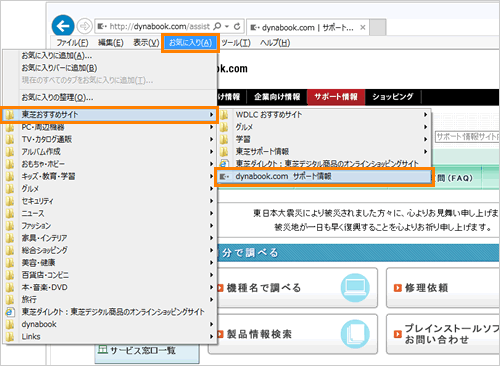Click site icon beside dynabook.com サポート情報

[x=224, y=177]
